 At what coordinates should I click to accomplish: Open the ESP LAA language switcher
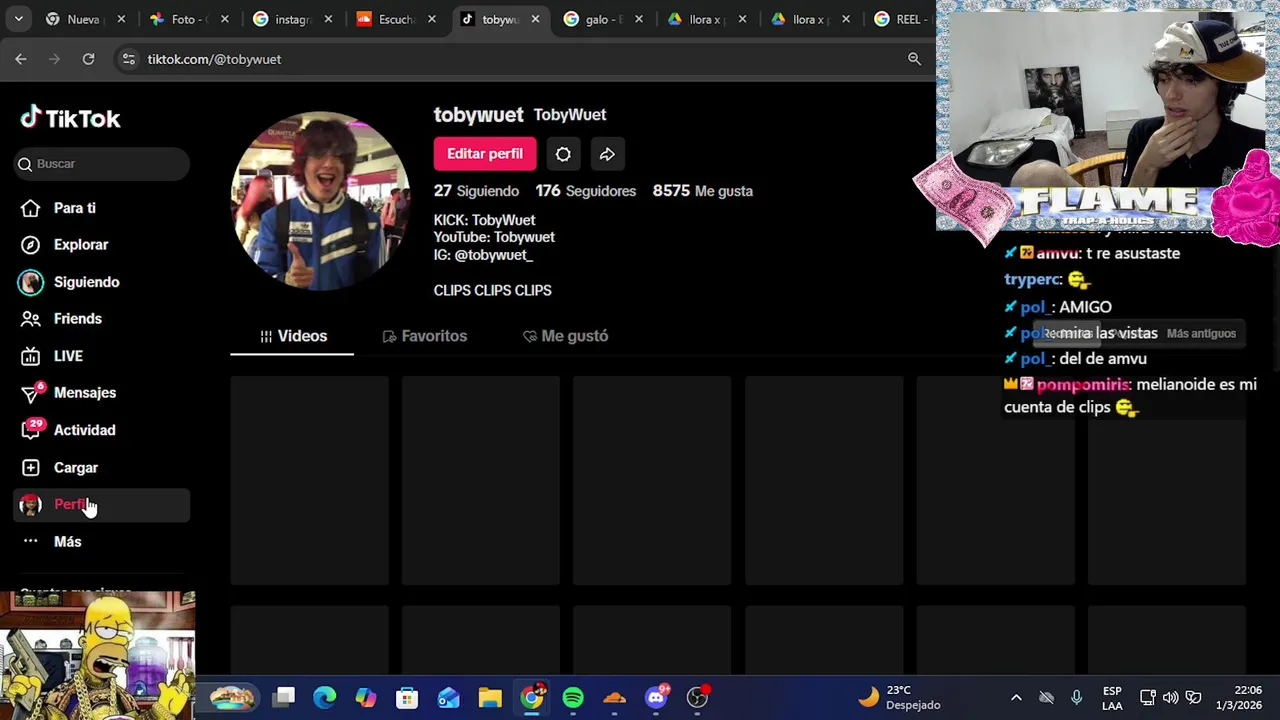coord(1112,698)
